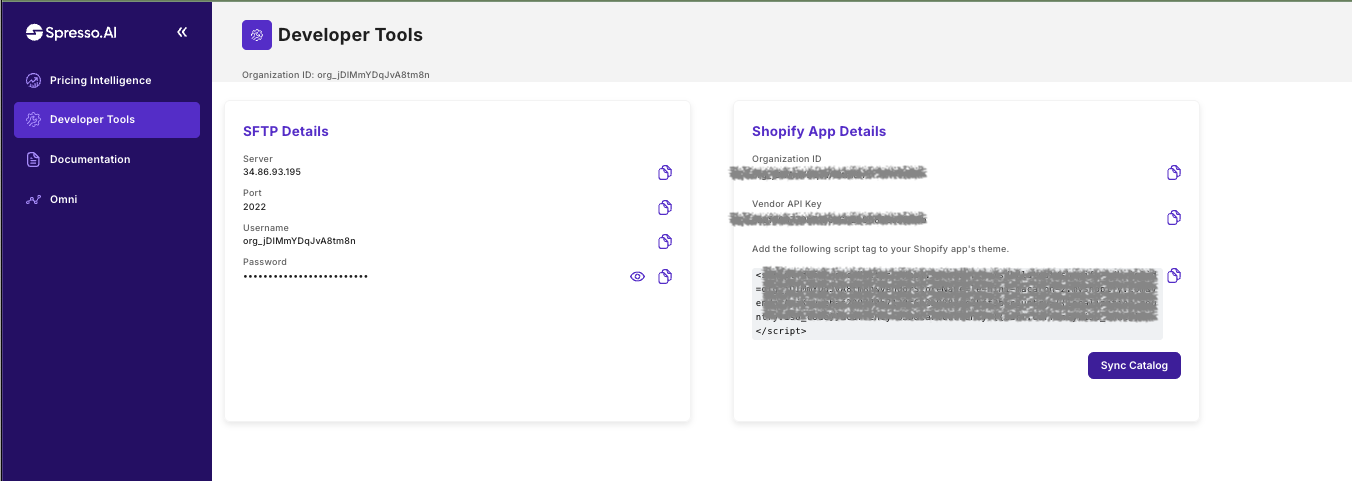
Task: Copy the SFTP Server address
Action: [x=664, y=173]
